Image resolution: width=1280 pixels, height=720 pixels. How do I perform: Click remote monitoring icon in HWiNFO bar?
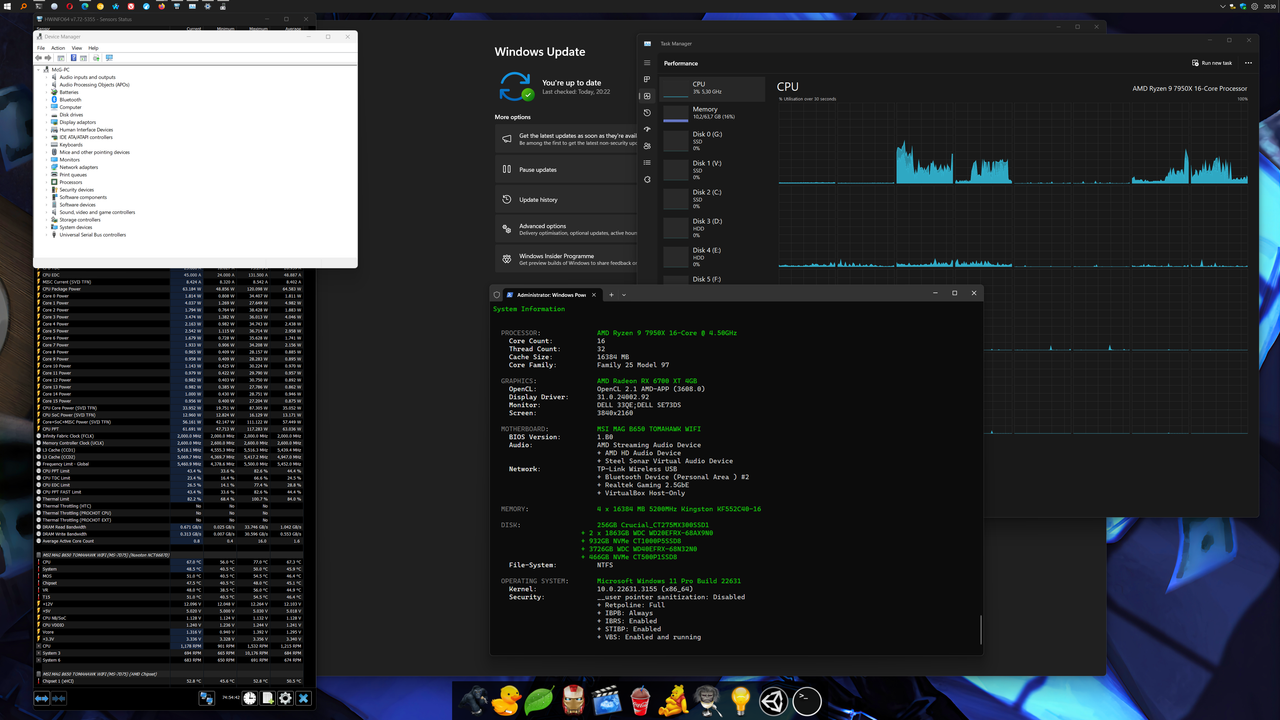(x=207, y=698)
